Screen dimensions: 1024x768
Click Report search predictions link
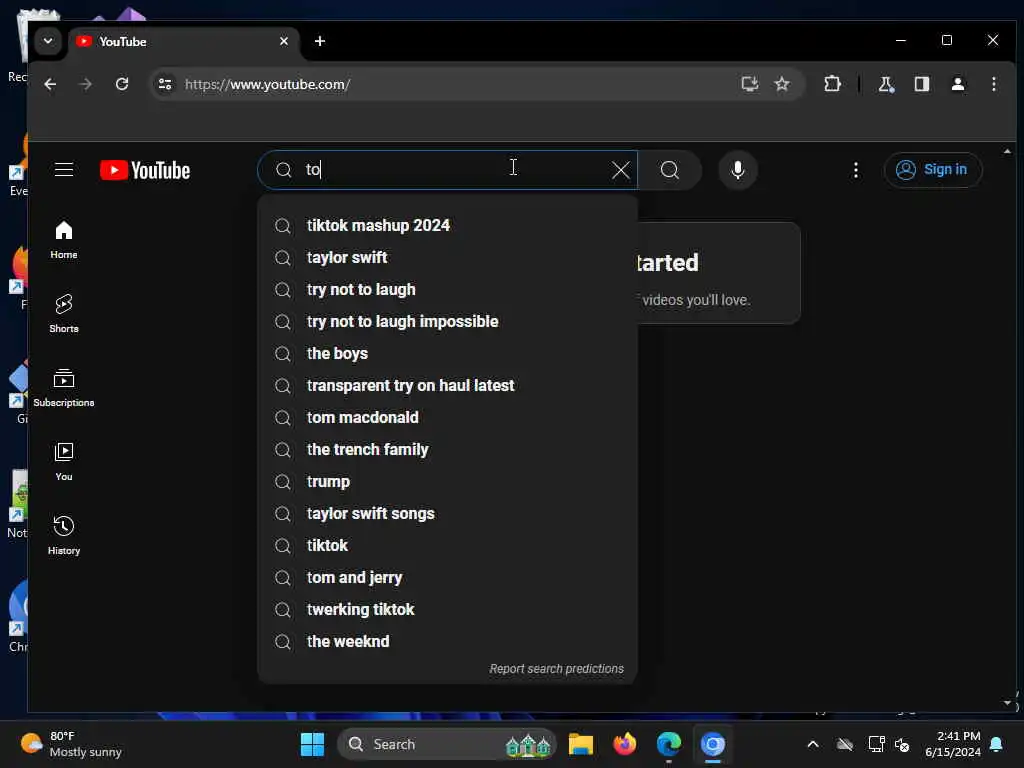tap(556, 669)
